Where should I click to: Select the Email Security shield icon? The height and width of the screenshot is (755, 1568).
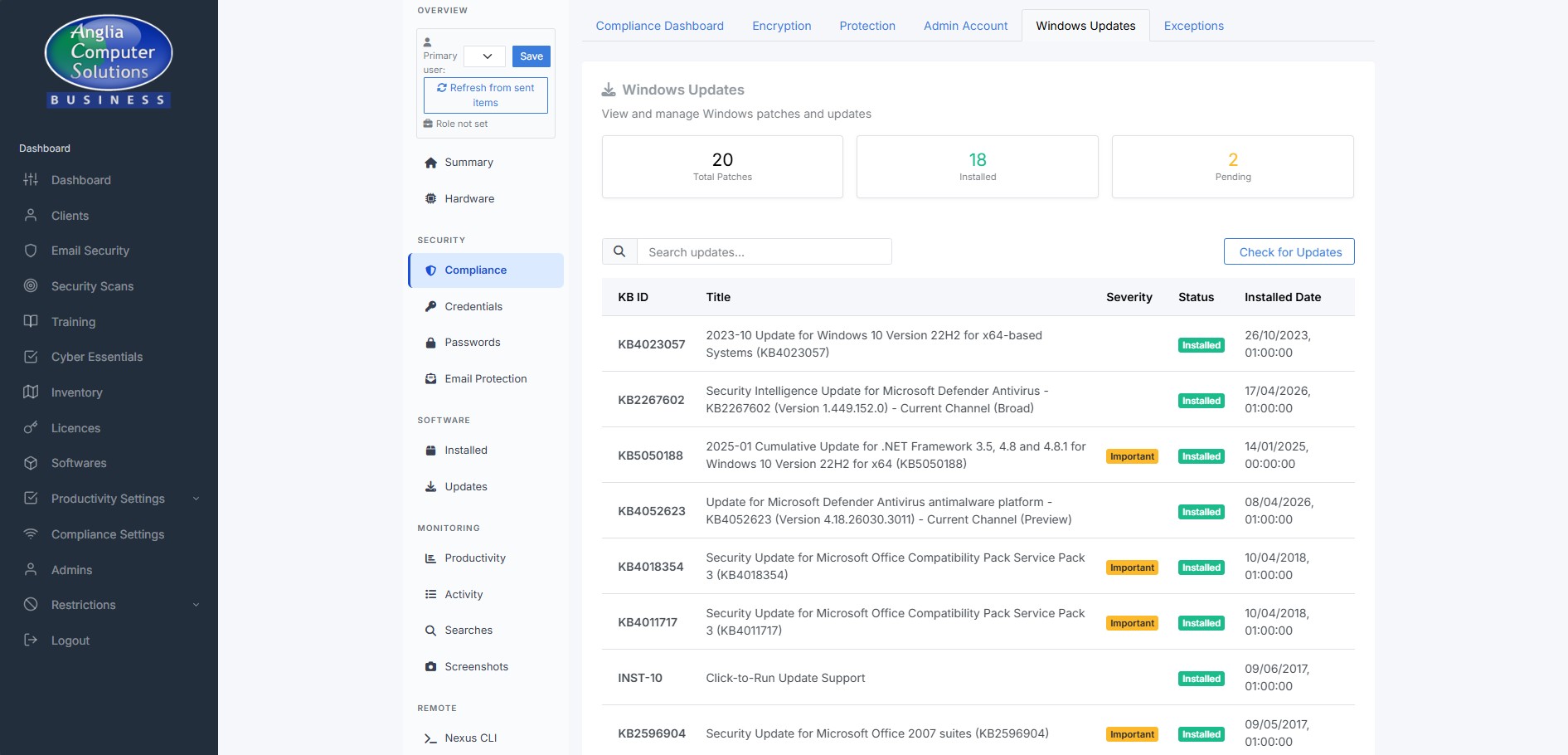tap(30, 251)
